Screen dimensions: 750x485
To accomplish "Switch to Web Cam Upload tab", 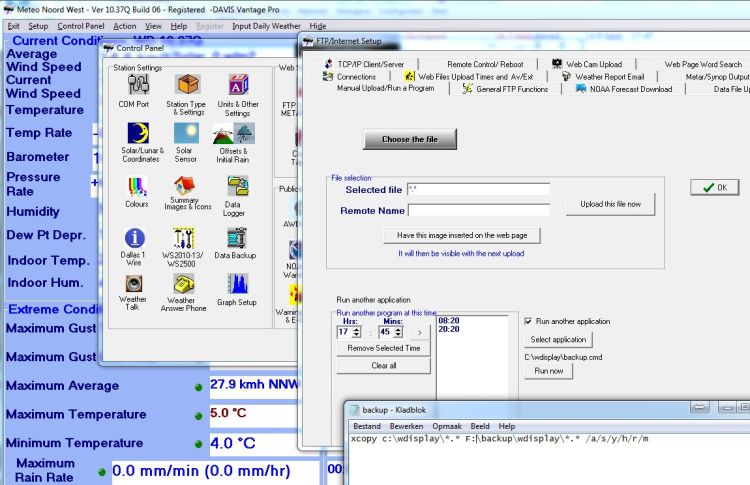I will coord(587,64).
